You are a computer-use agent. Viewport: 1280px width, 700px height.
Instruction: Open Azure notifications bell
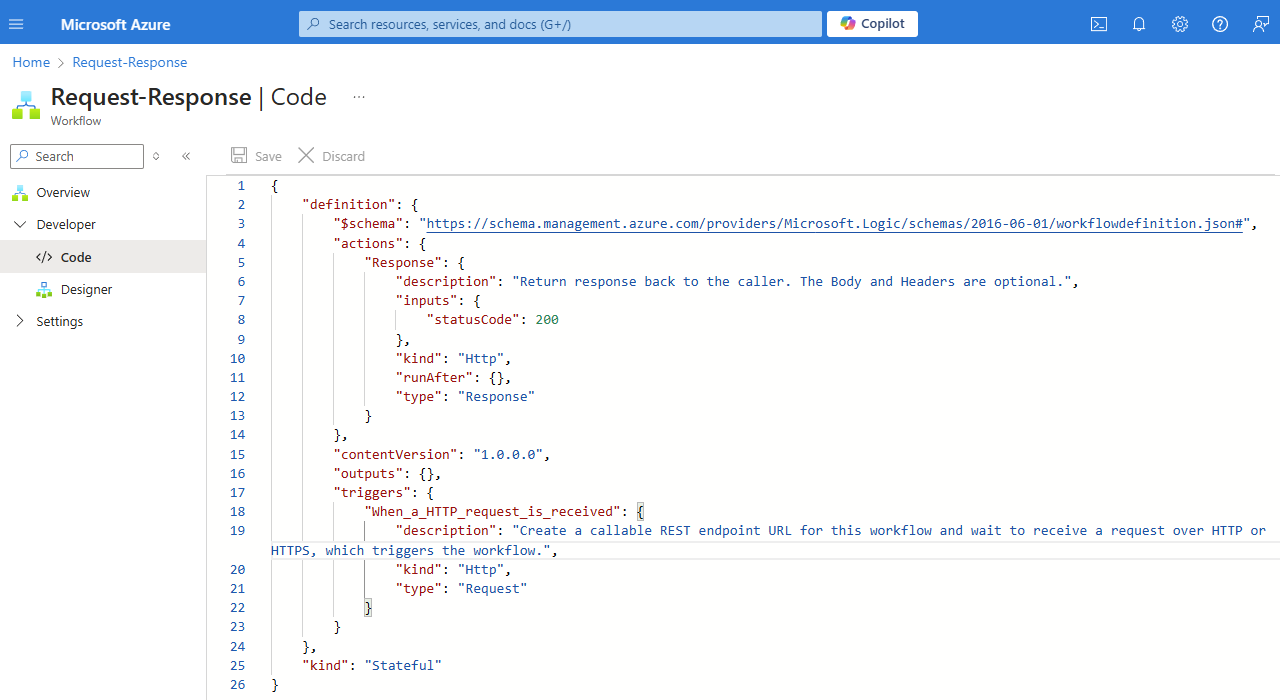(x=1138, y=23)
